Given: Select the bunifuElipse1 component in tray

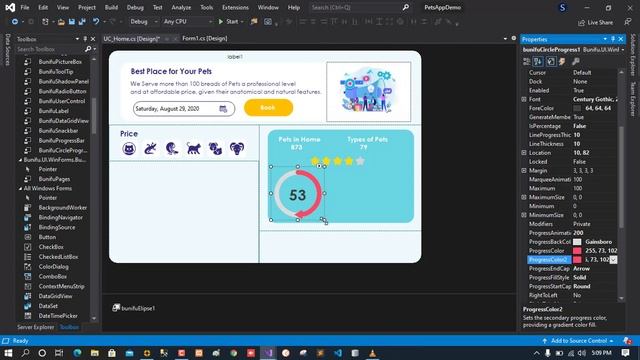Looking at the screenshot, I should (134, 308).
